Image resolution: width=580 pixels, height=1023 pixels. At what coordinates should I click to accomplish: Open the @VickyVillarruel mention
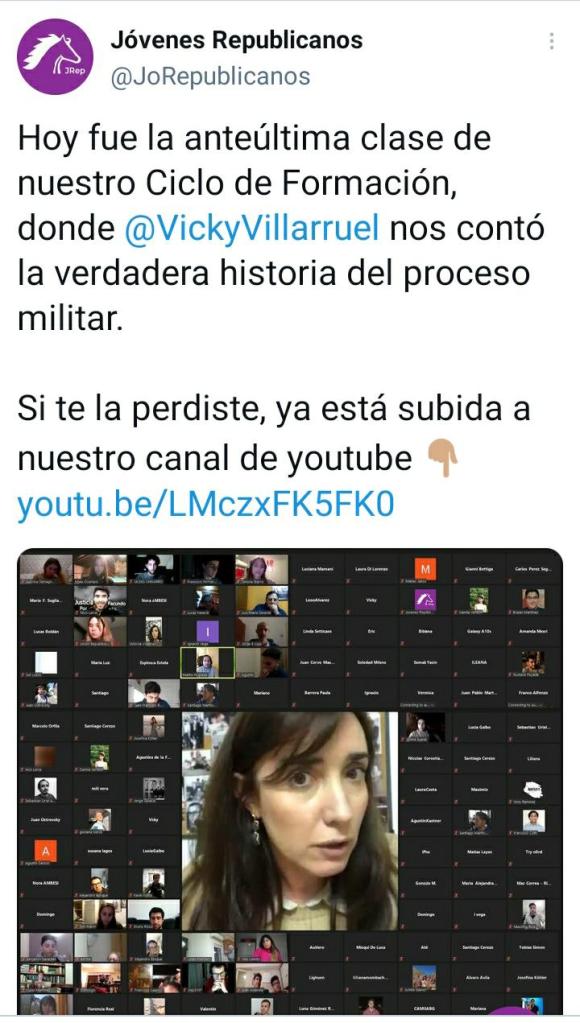tap(252, 228)
